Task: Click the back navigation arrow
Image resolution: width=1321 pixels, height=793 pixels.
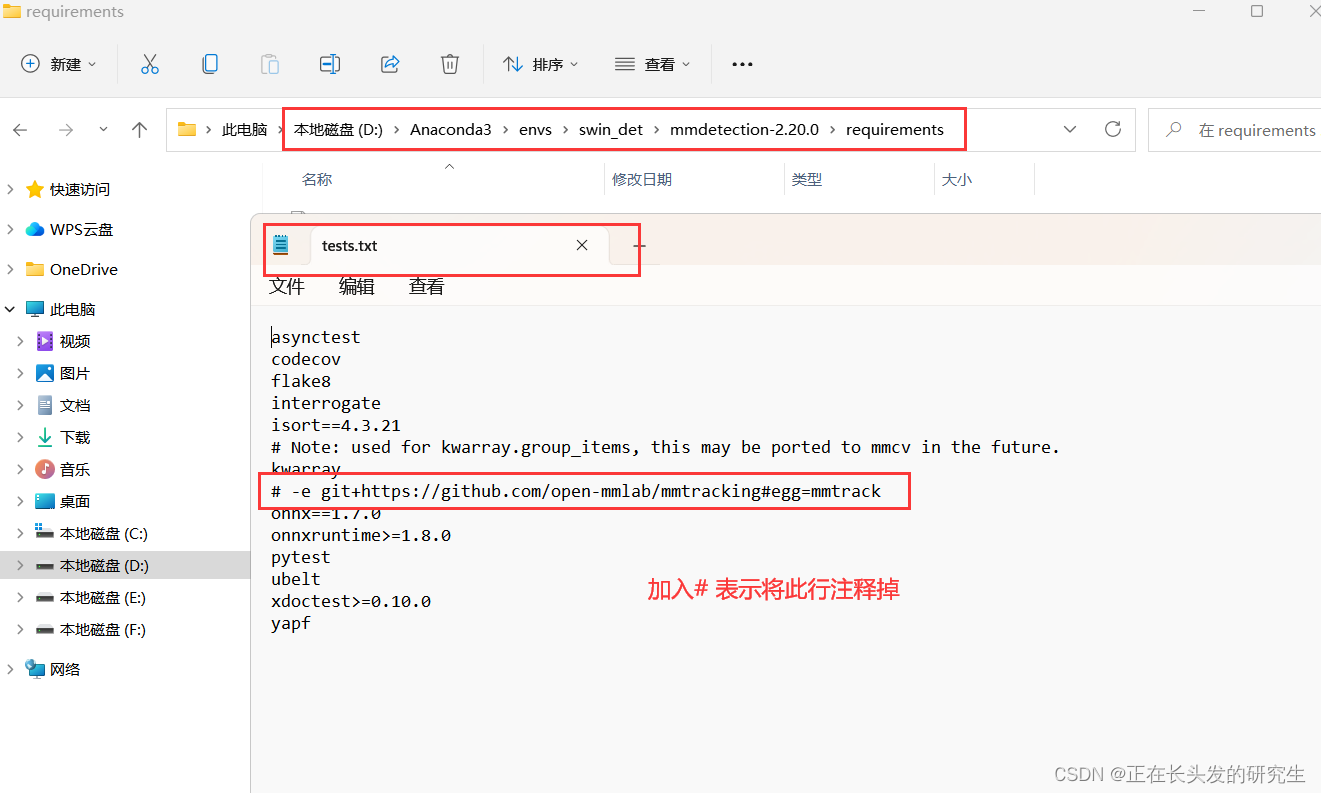Action: (21, 129)
